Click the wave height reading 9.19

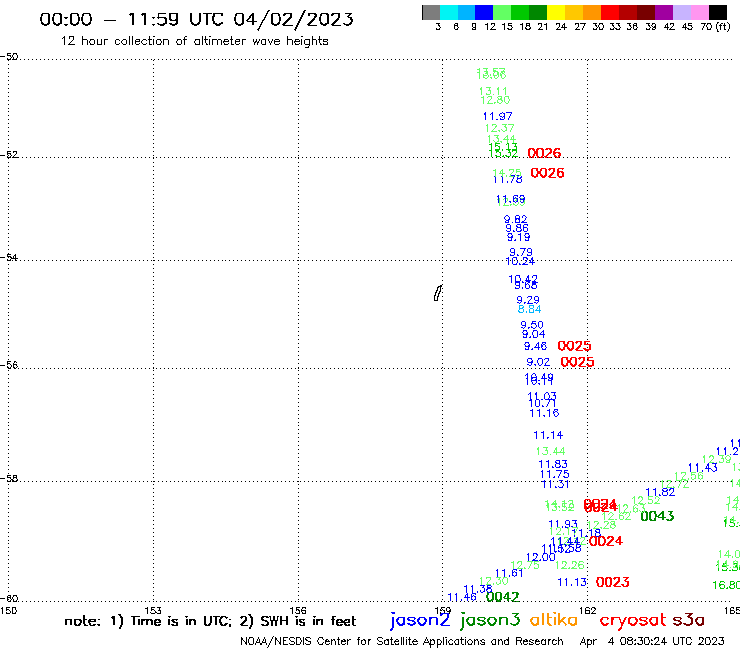518,237
